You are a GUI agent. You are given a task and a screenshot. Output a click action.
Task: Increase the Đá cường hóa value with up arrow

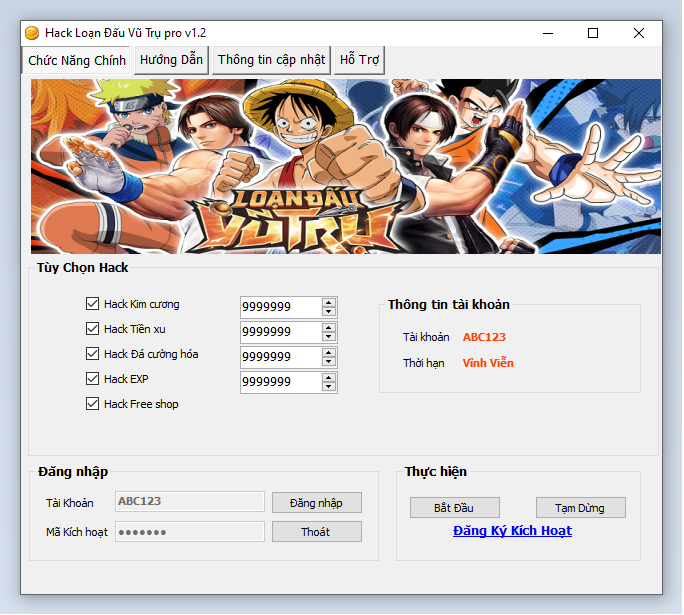pyautogui.click(x=329, y=352)
